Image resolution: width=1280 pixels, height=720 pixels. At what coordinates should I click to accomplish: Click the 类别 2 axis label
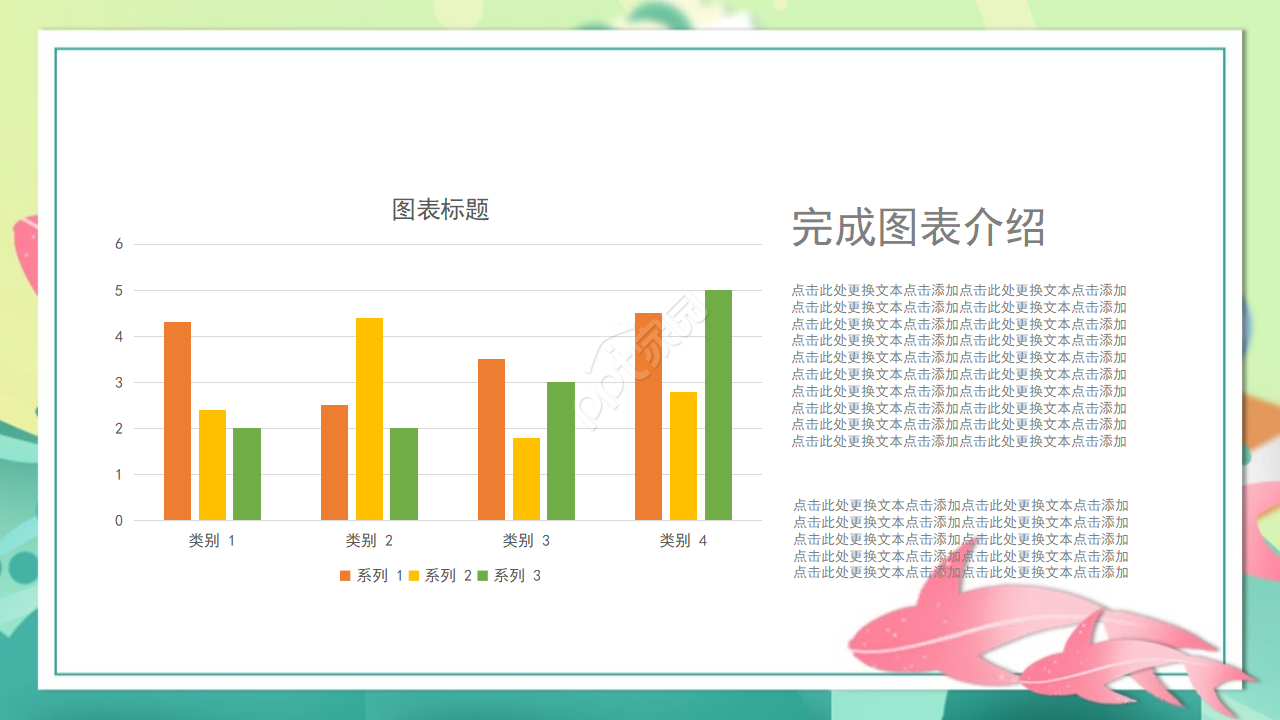[x=369, y=539]
